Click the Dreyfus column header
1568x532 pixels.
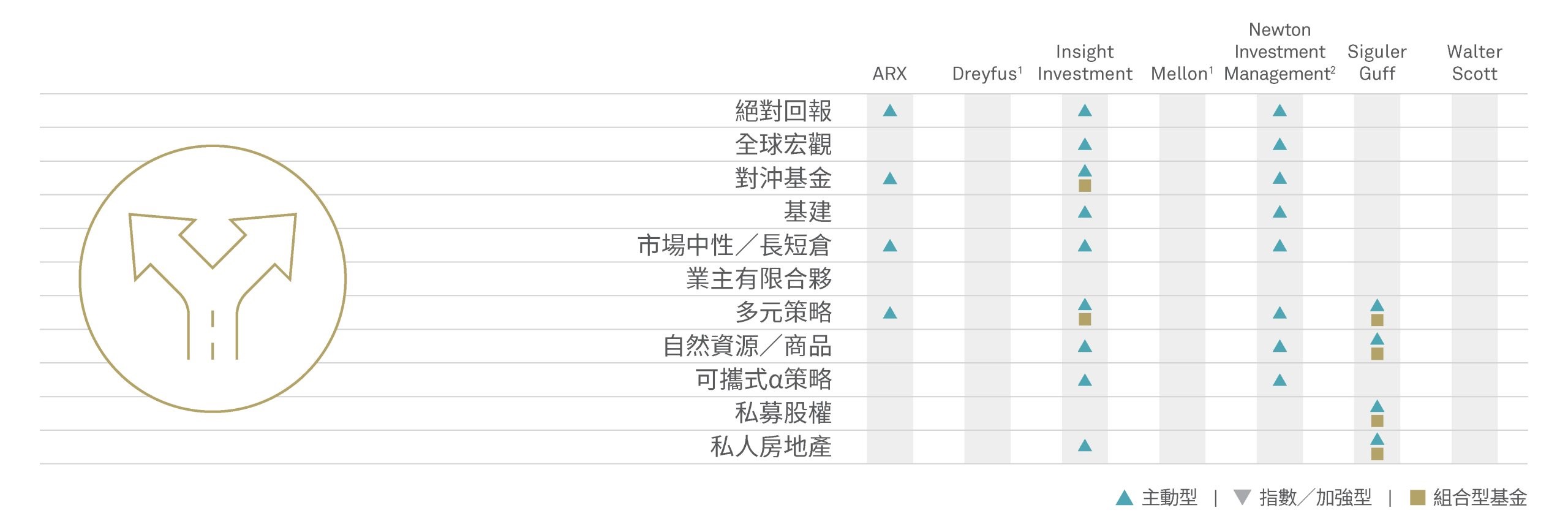(x=987, y=74)
